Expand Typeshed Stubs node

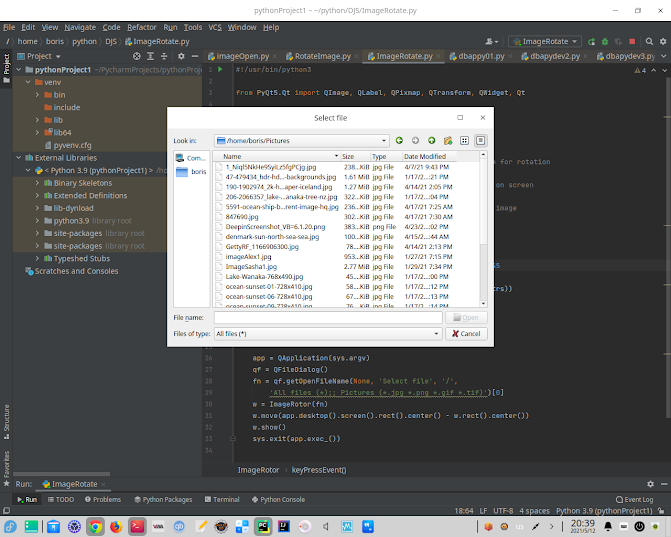37,258
